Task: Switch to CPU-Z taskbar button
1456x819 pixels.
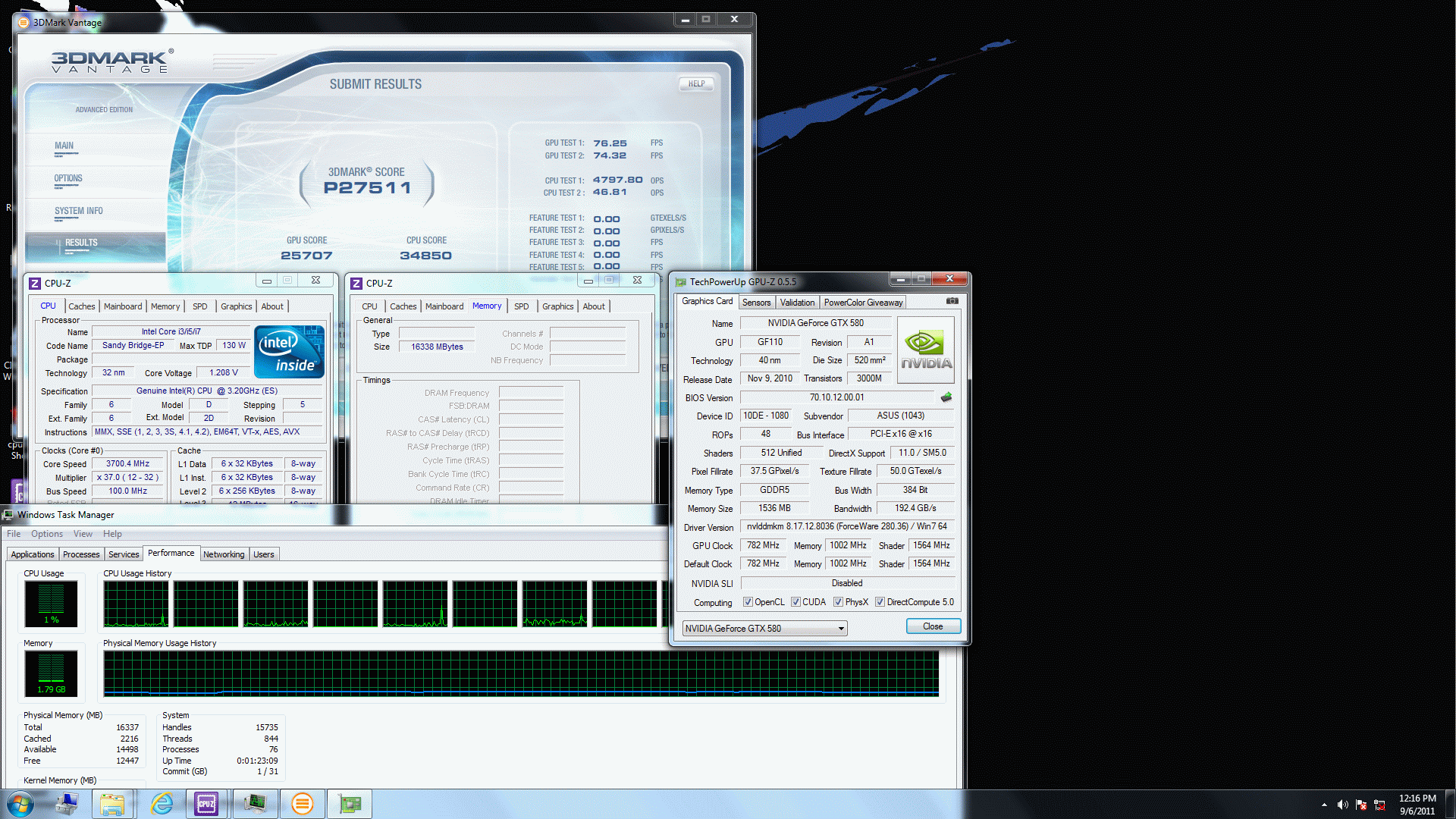Action: (206, 804)
